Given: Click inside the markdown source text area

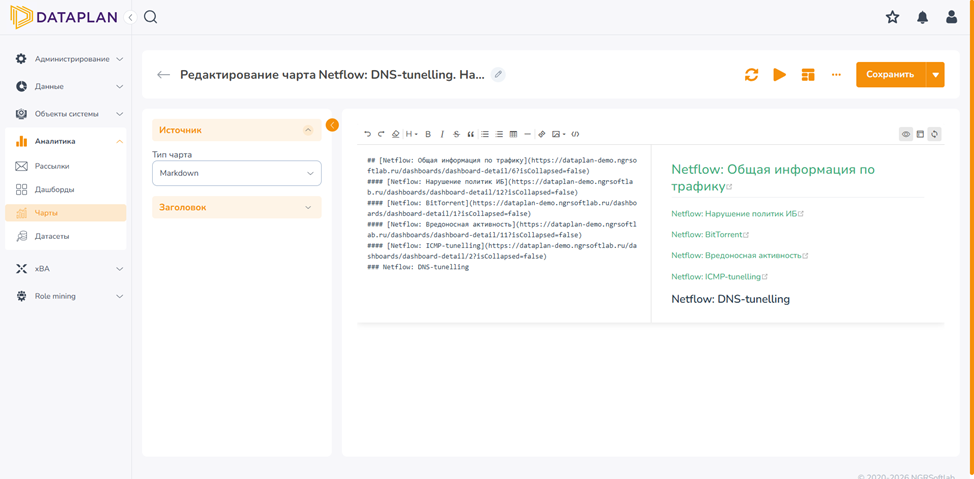Looking at the screenshot, I should pyautogui.click(x=504, y=234).
